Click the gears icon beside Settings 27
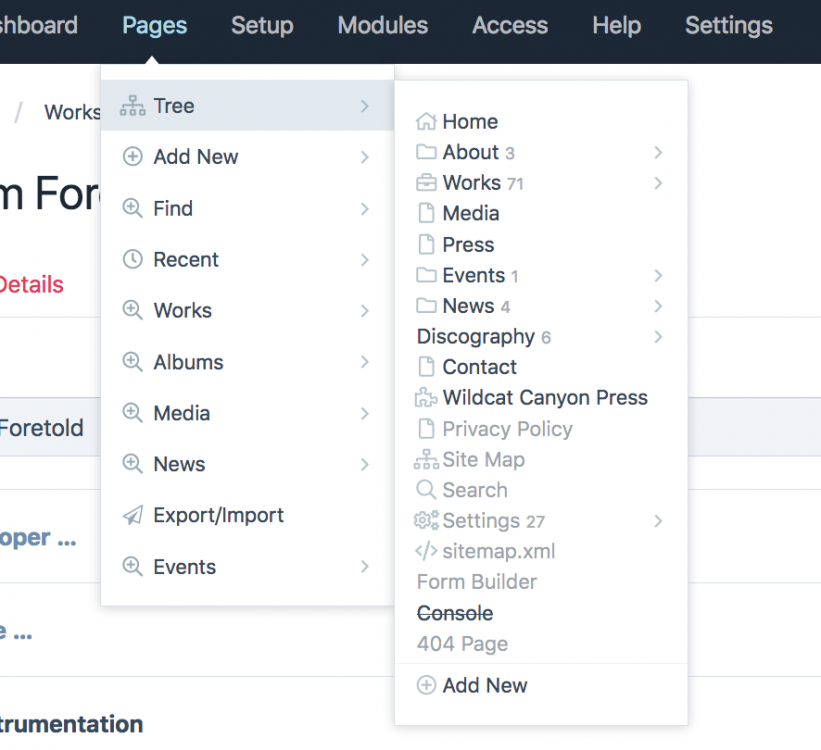821x750 pixels. tap(426, 521)
